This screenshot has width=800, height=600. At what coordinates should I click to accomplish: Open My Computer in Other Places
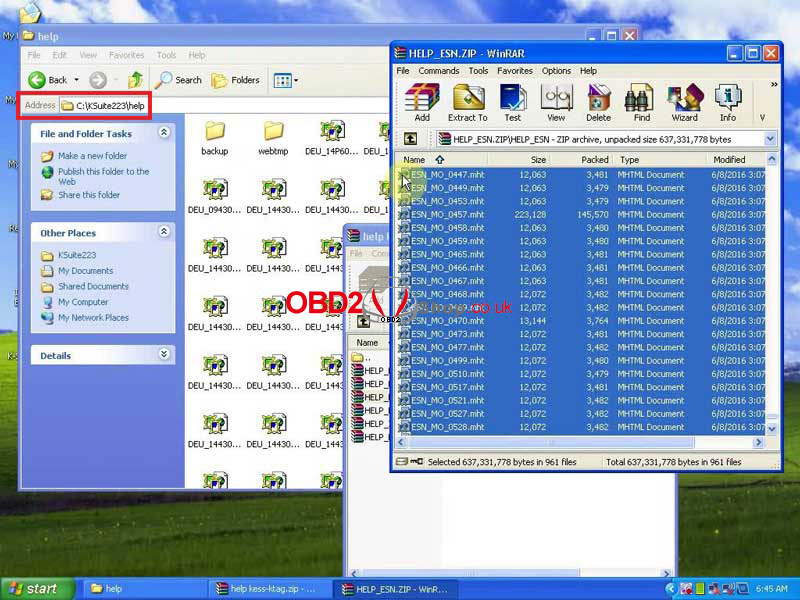coord(83,302)
